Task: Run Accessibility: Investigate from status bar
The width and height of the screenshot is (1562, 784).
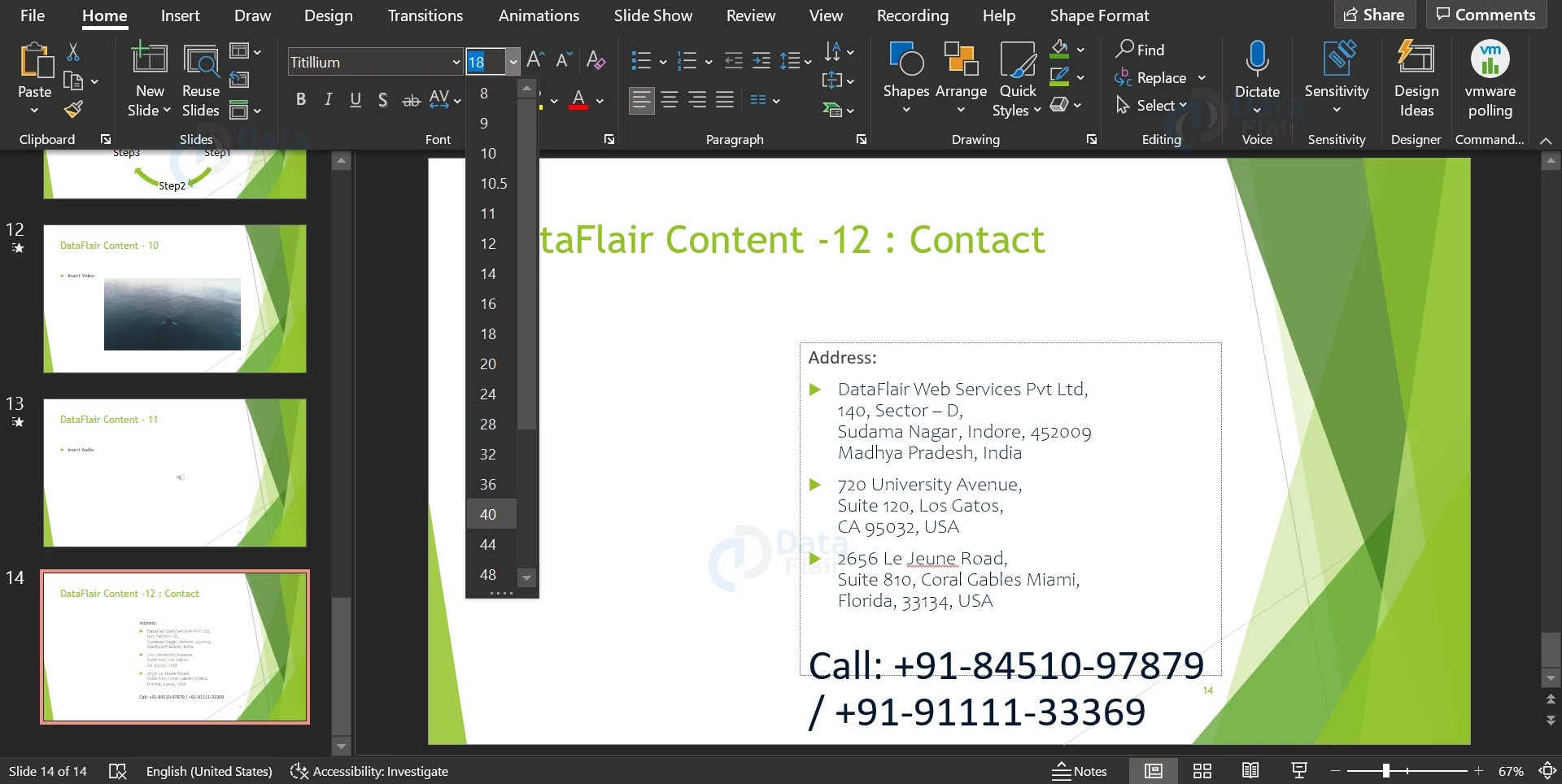Action: coord(370,770)
